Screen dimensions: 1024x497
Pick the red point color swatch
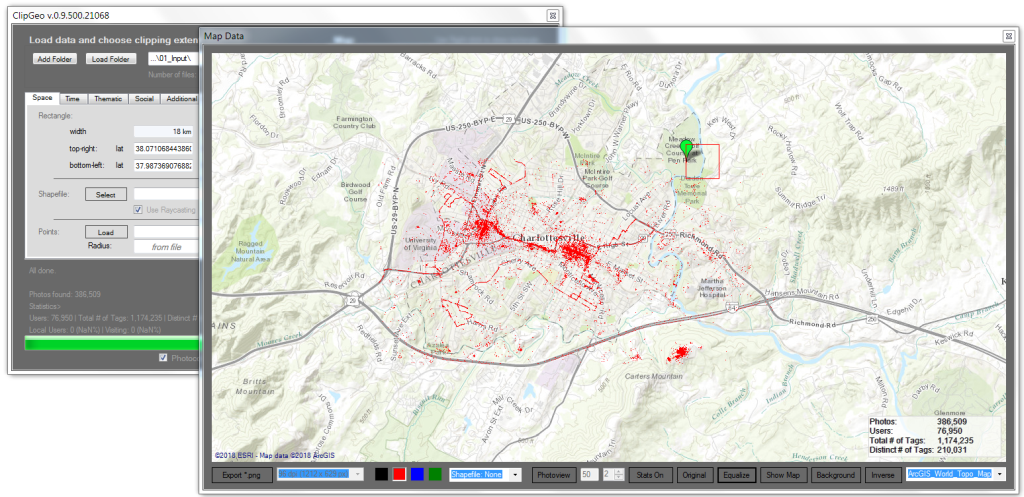click(x=399, y=474)
